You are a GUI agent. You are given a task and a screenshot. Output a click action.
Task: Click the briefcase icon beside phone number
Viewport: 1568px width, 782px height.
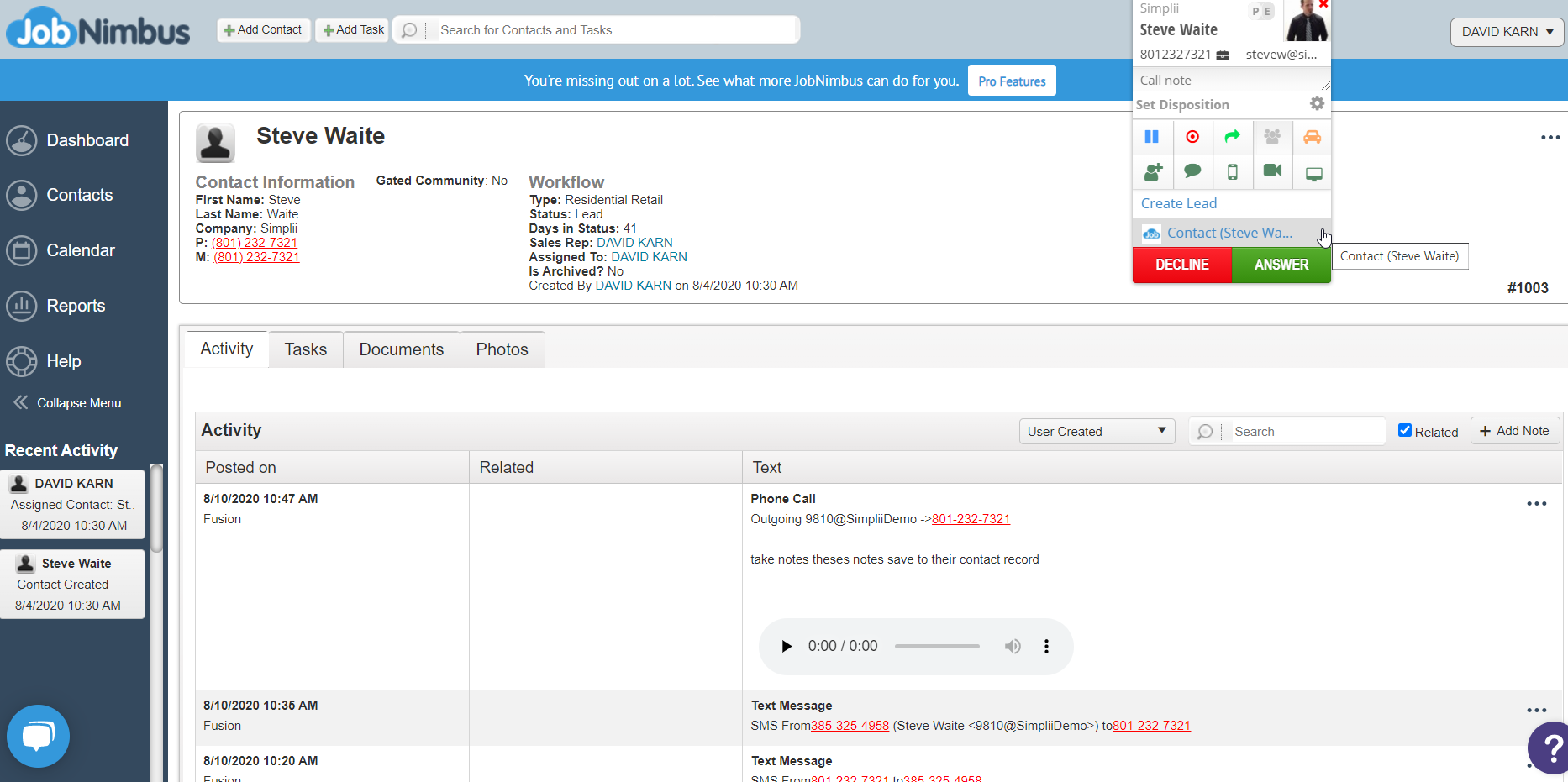point(1223,55)
